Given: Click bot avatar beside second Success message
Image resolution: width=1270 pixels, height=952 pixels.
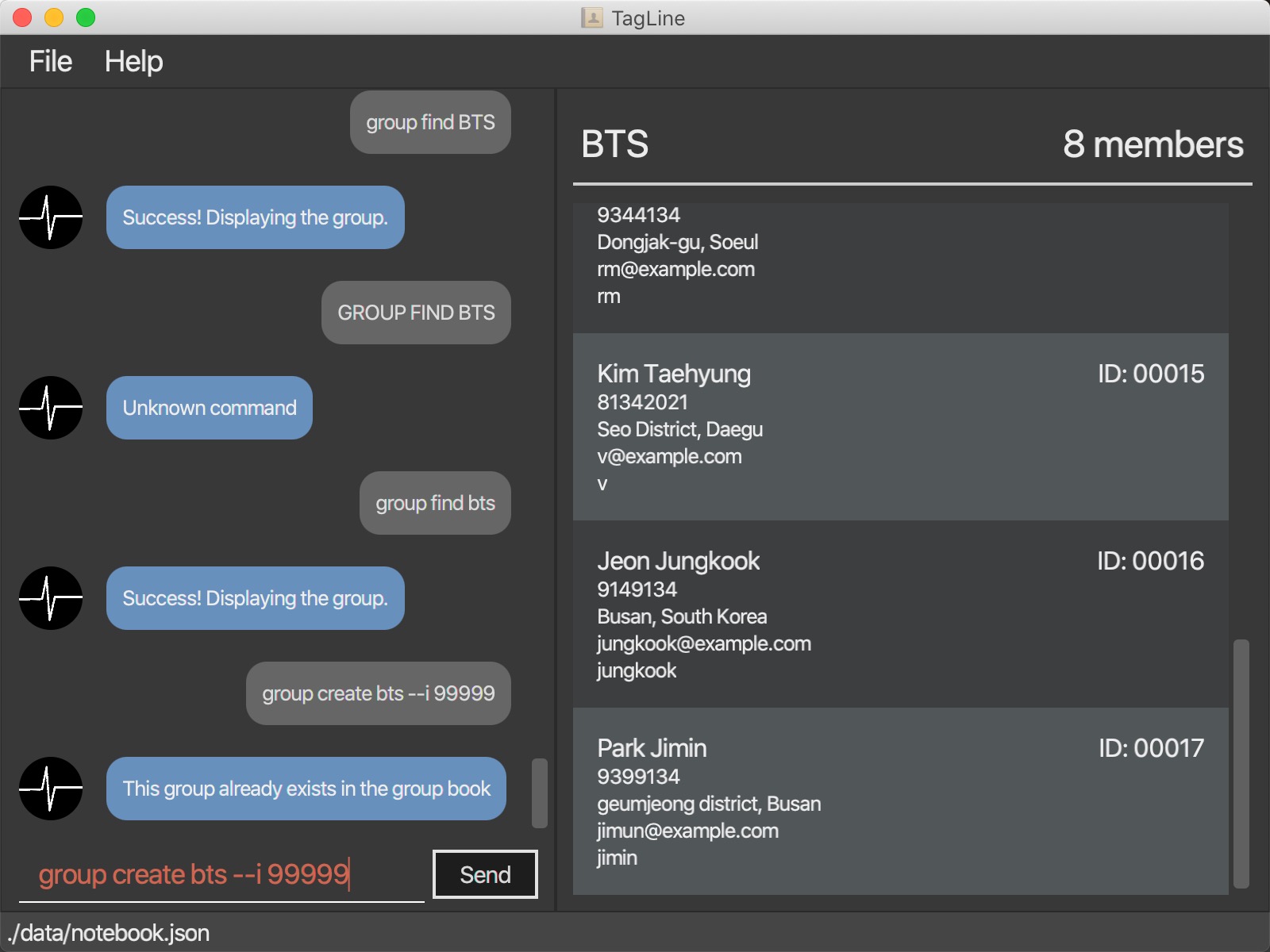Looking at the screenshot, I should point(51,598).
